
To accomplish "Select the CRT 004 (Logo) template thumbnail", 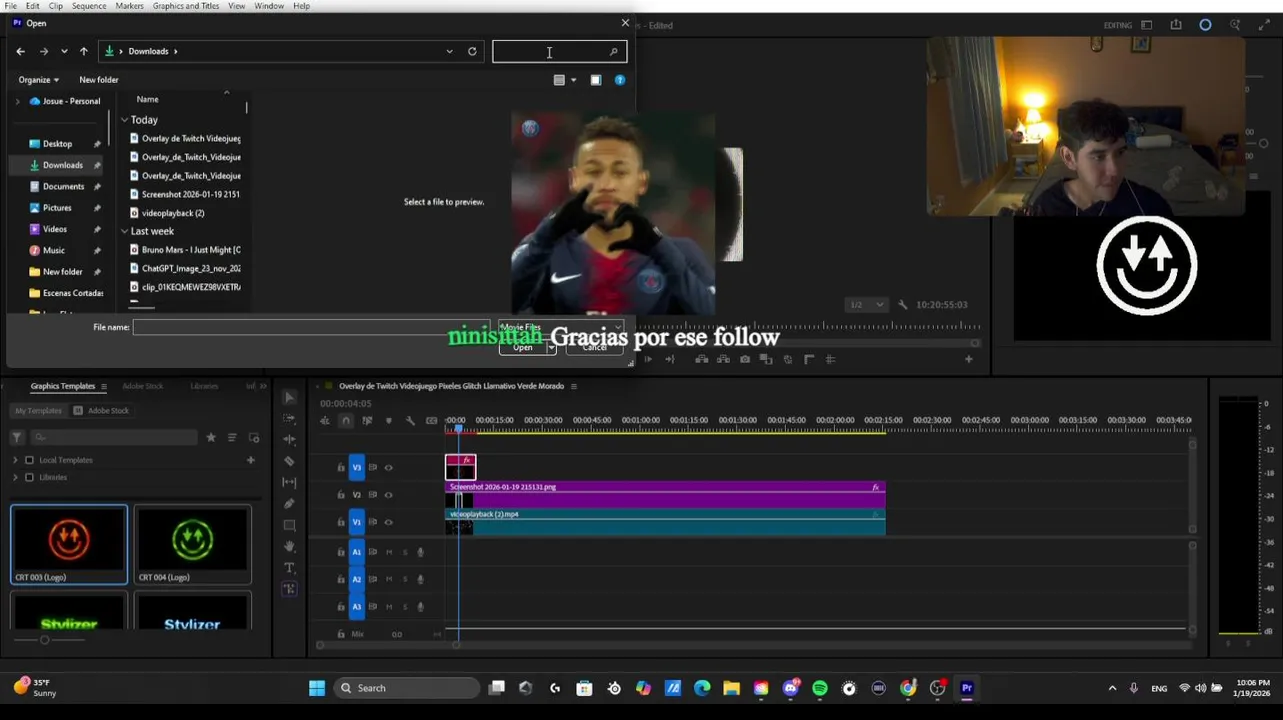I will coord(192,544).
